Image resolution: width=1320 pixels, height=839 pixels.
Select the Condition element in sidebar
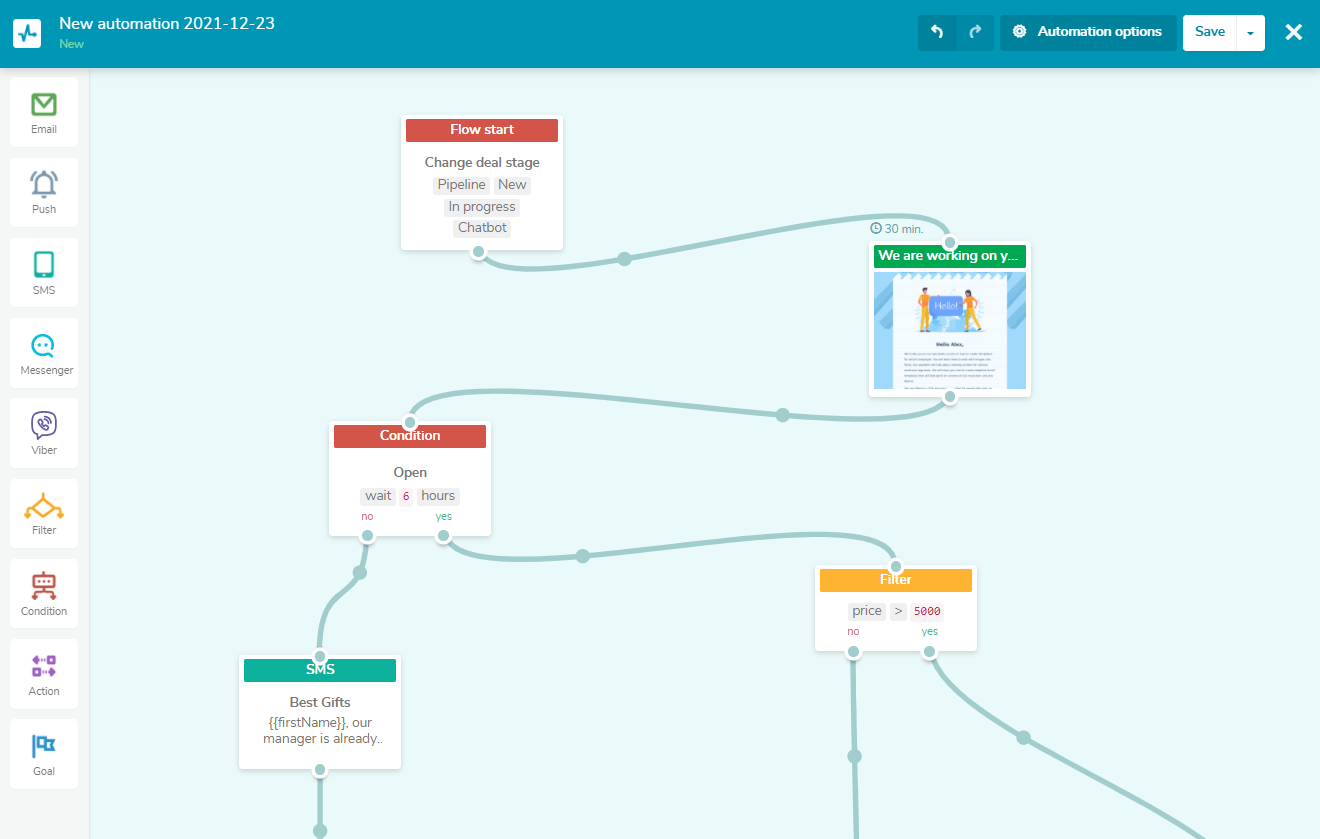tap(44, 594)
